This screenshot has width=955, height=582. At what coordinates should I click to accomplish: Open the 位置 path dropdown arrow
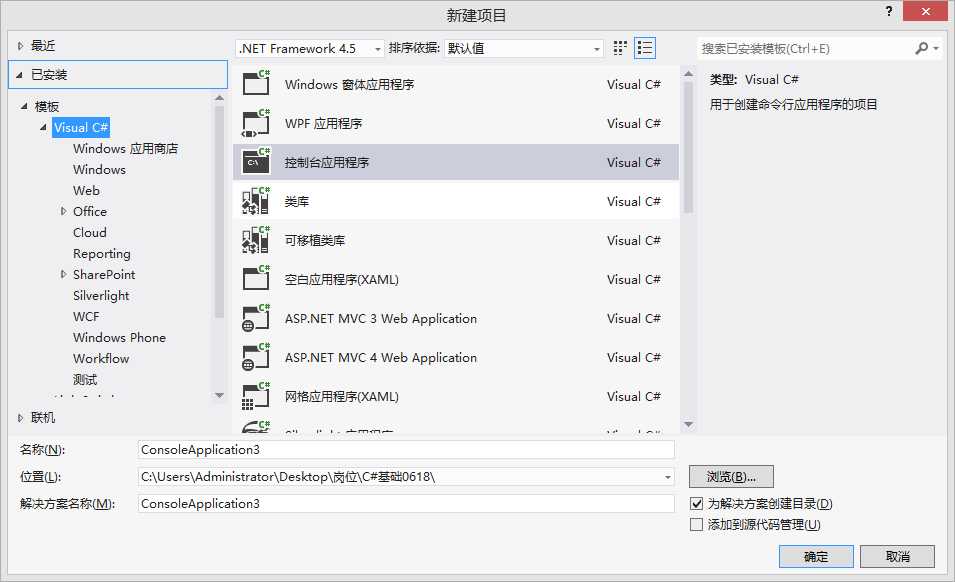[x=668, y=477]
